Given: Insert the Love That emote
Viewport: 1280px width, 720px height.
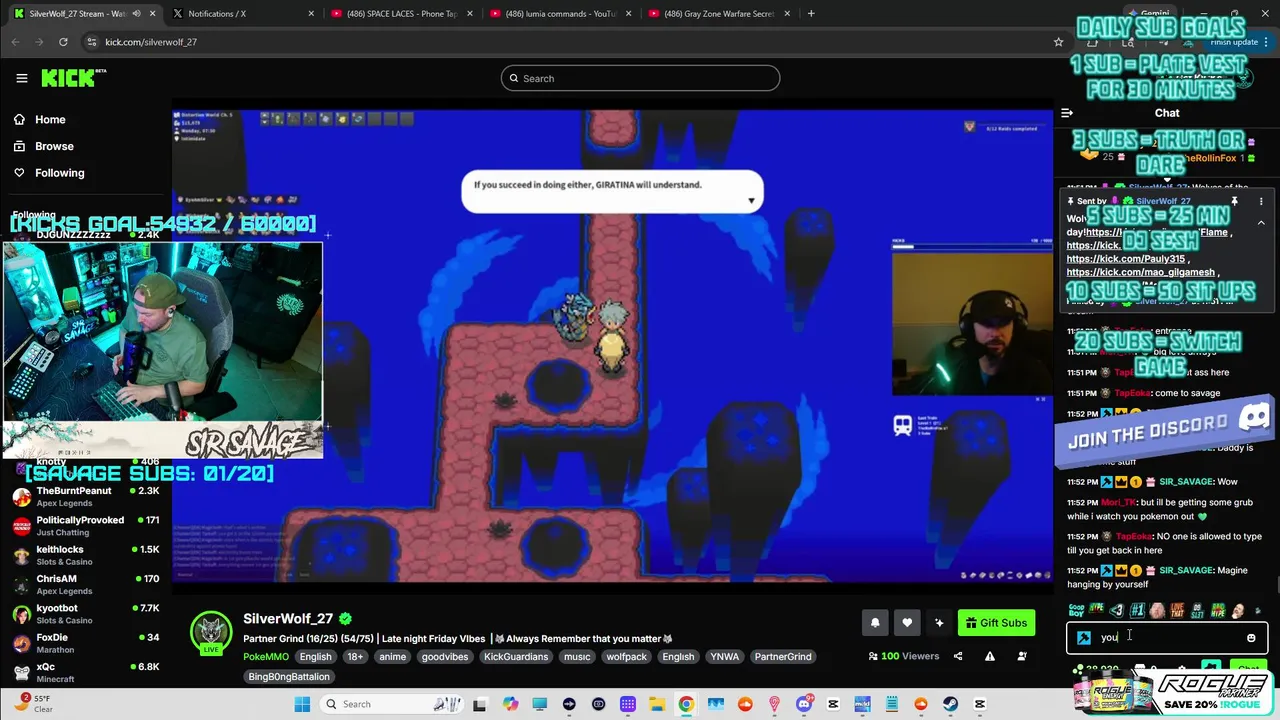Looking at the screenshot, I should [1177, 610].
